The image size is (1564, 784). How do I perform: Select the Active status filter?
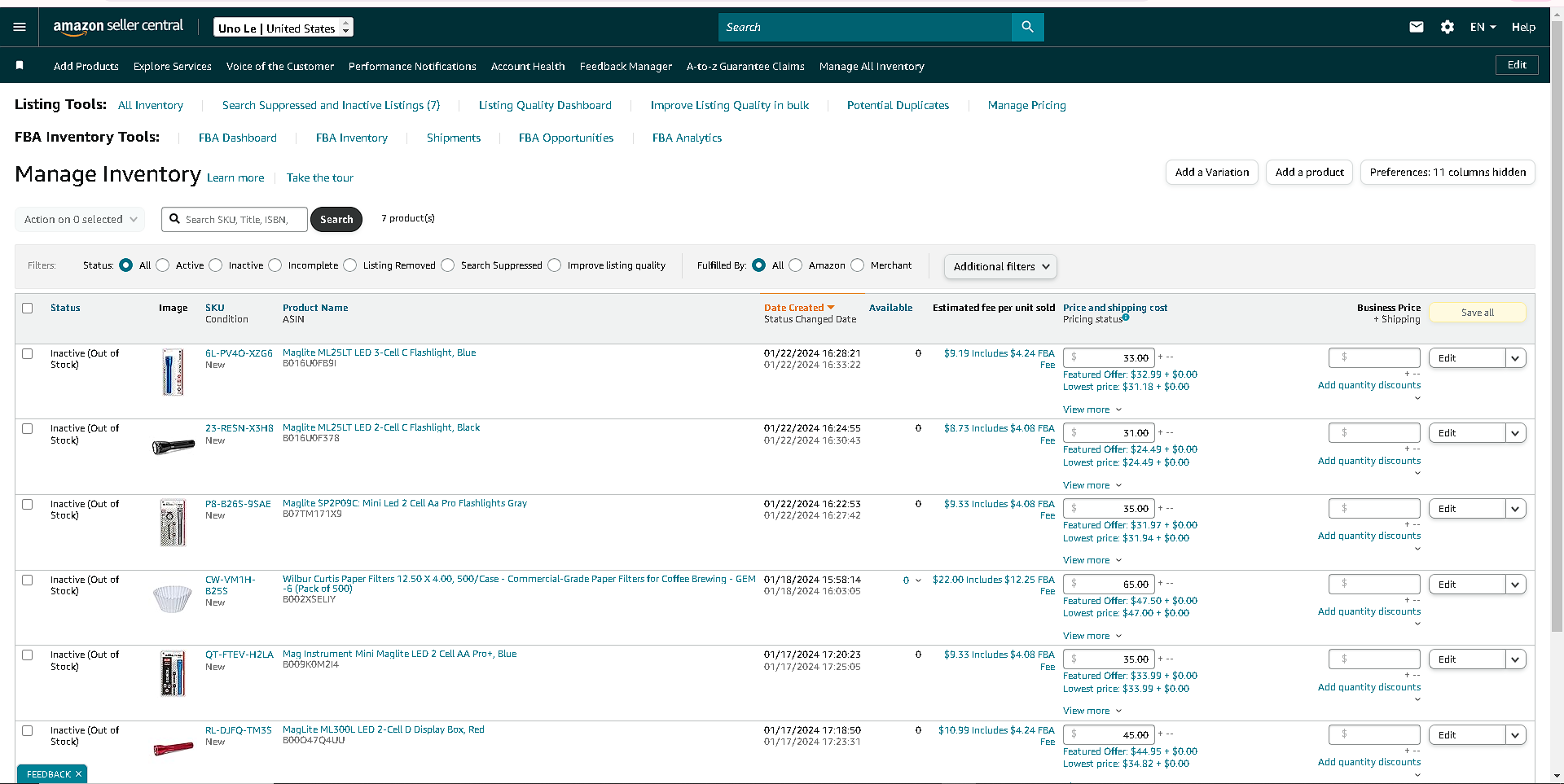(163, 265)
